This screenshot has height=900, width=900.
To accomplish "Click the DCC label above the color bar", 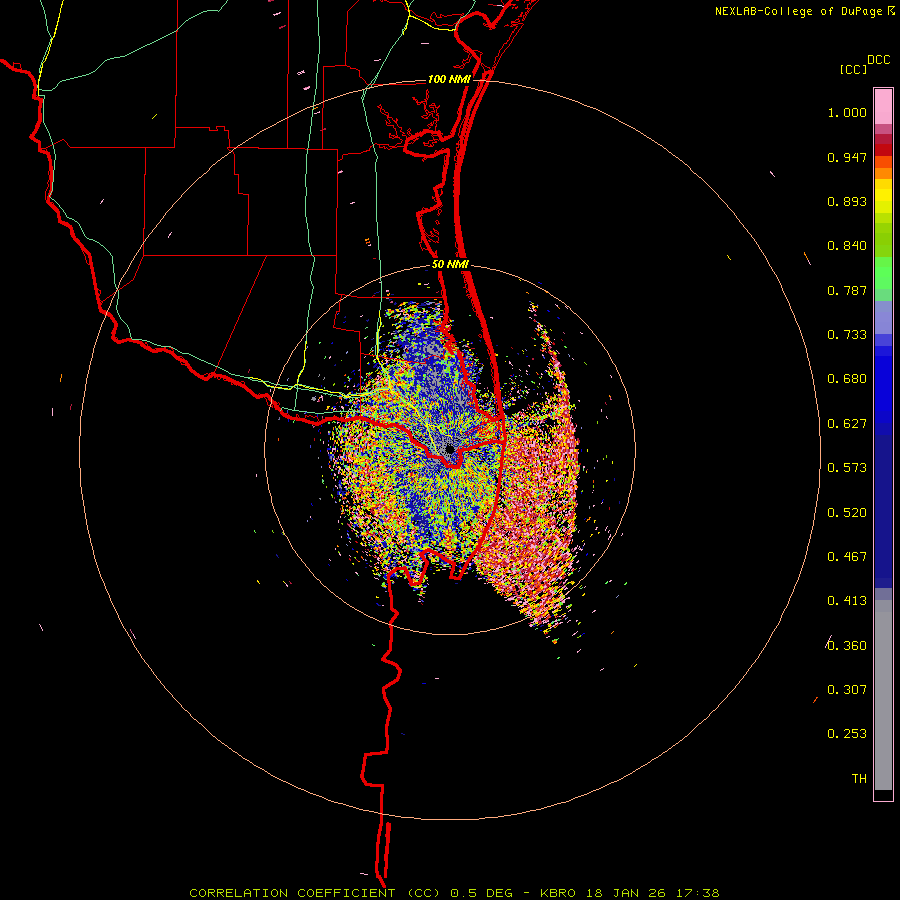I will point(878,60).
